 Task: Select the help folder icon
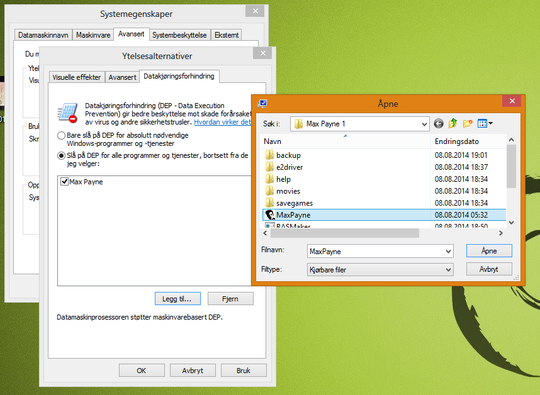pyautogui.click(x=270, y=179)
